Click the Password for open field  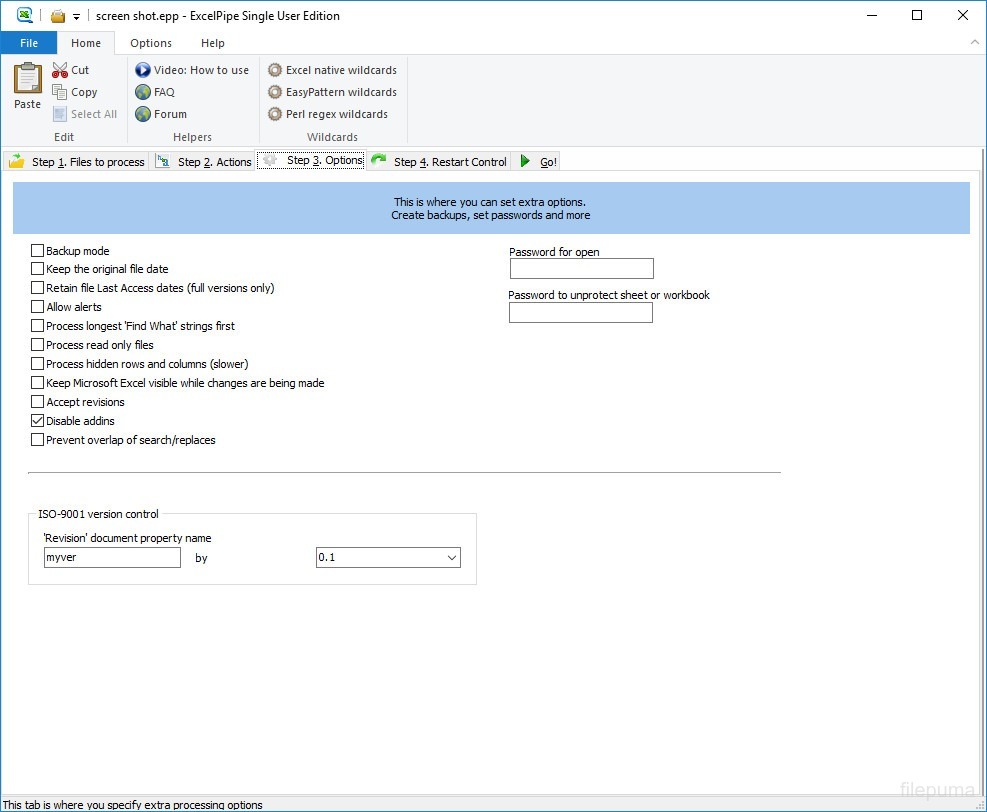pos(581,268)
